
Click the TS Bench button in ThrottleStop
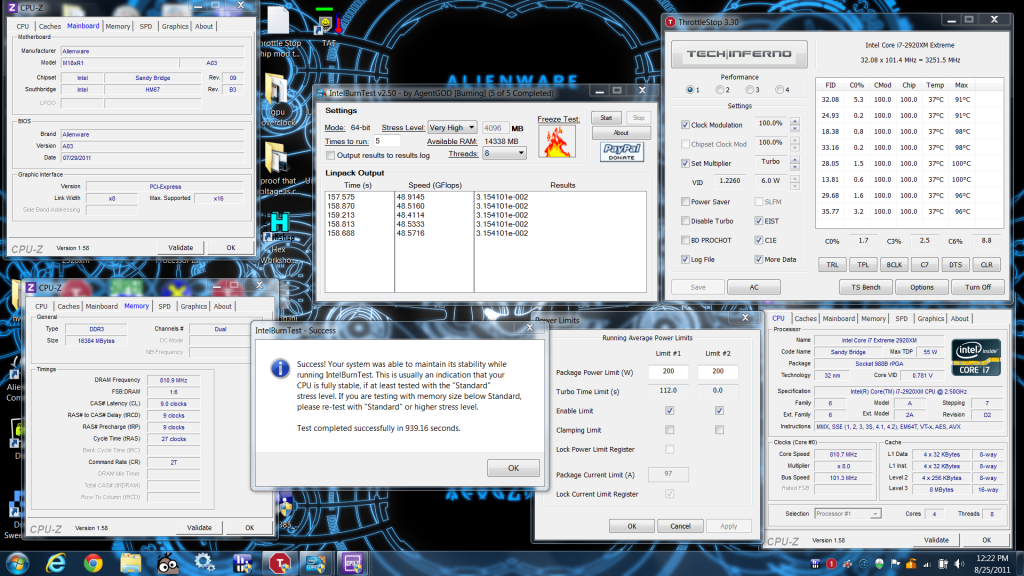pos(866,287)
